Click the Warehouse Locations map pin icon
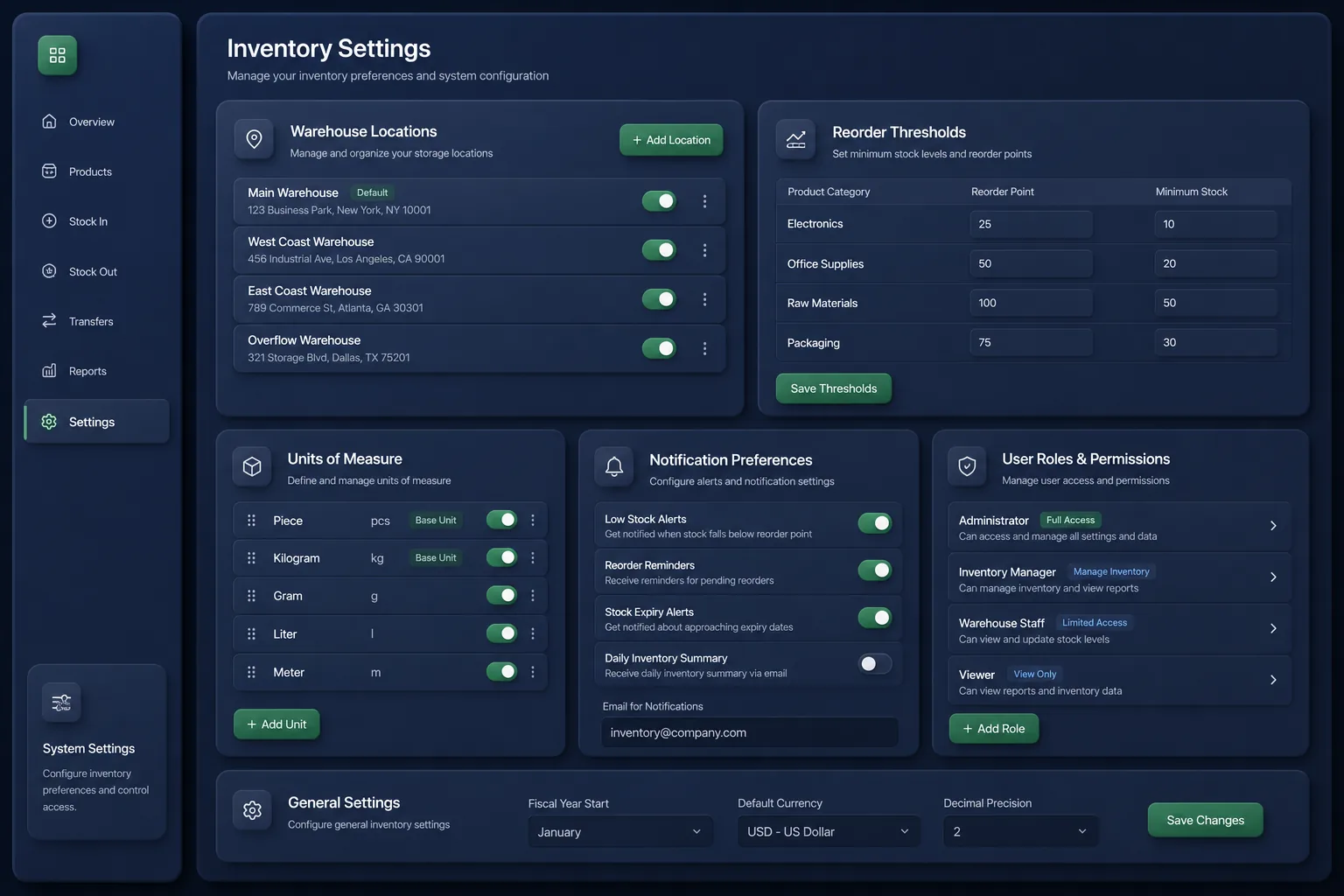 pyautogui.click(x=254, y=139)
